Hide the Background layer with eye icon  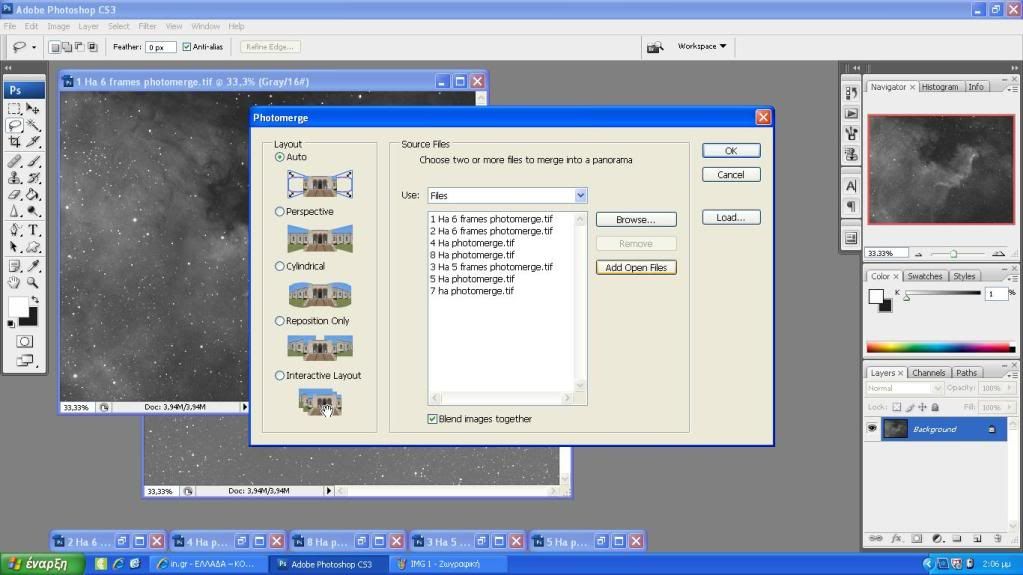(x=872, y=429)
